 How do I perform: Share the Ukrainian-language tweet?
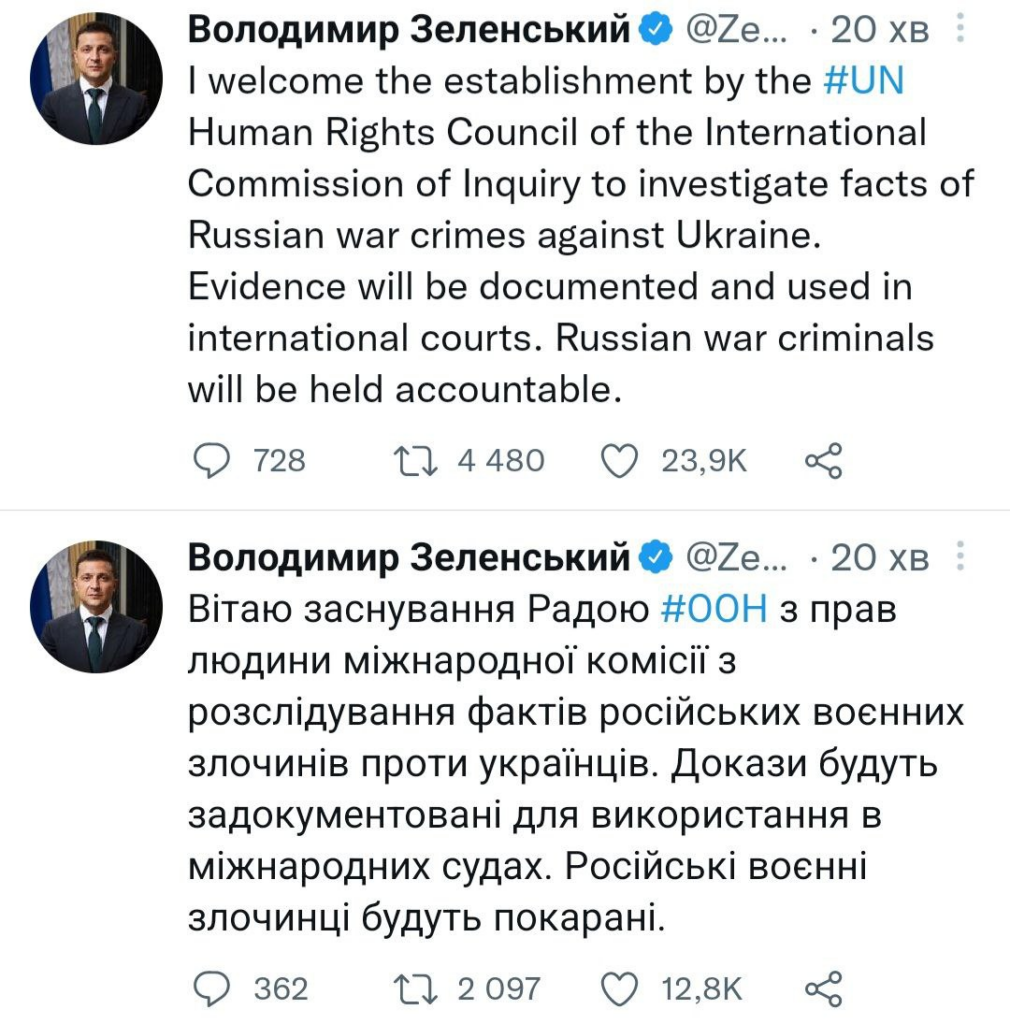tap(823, 989)
